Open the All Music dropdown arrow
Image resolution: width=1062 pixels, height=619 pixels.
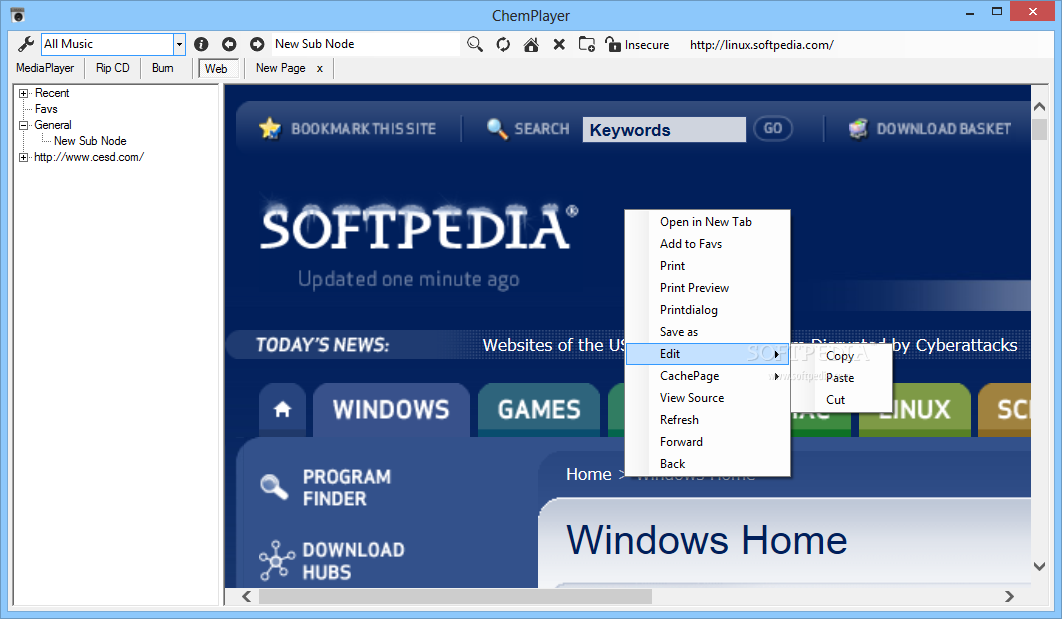click(179, 45)
